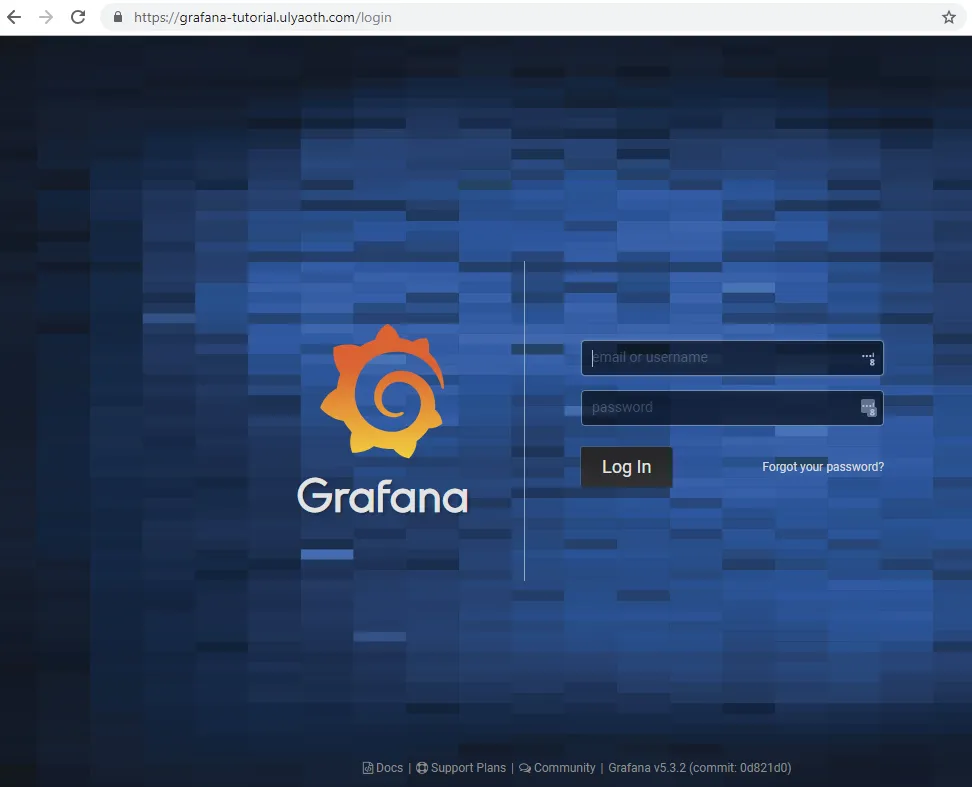Screen dimensions: 972x787
Task: Click the browser back arrow
Action: [14, 17]
